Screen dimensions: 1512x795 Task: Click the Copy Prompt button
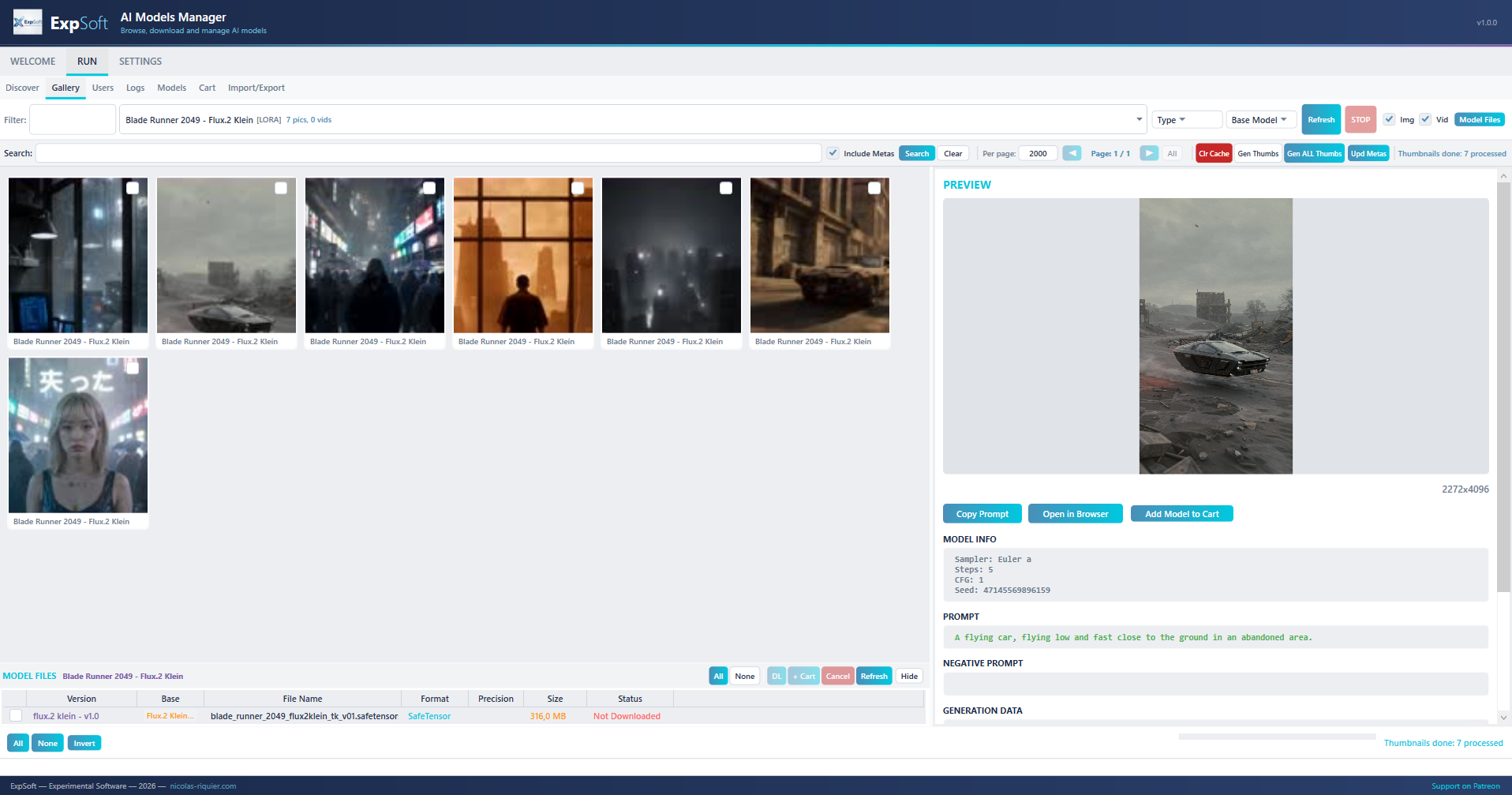982,514
